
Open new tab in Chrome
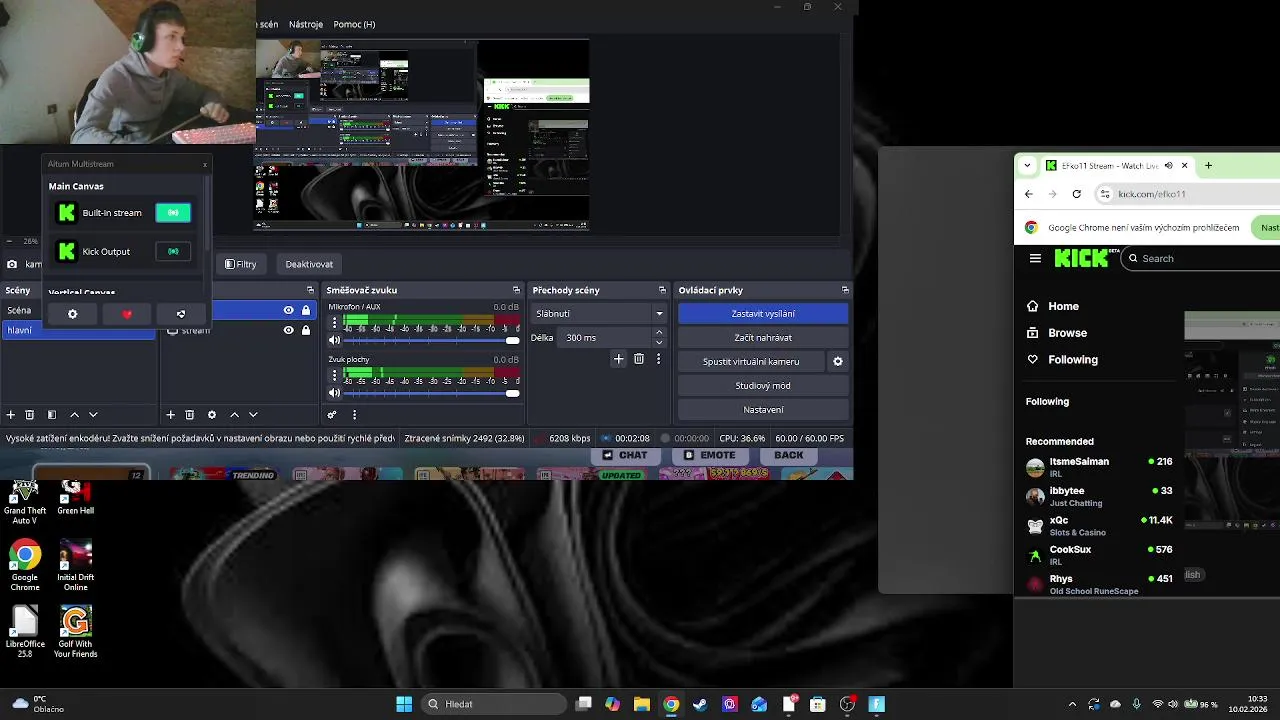pos(1208,166)
